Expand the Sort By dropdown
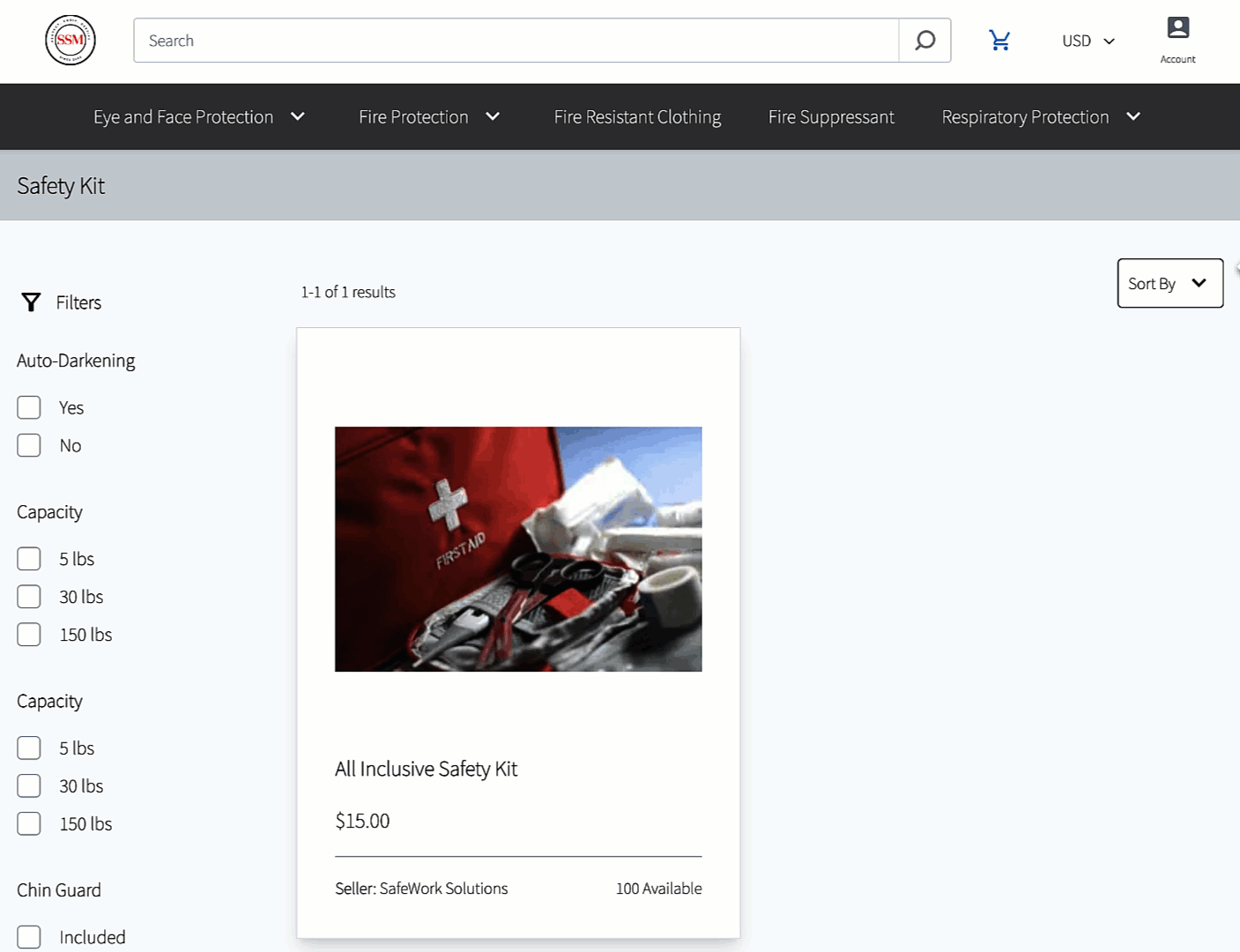The width and height of the screenshot is (1240, 952). [1169, 283]
